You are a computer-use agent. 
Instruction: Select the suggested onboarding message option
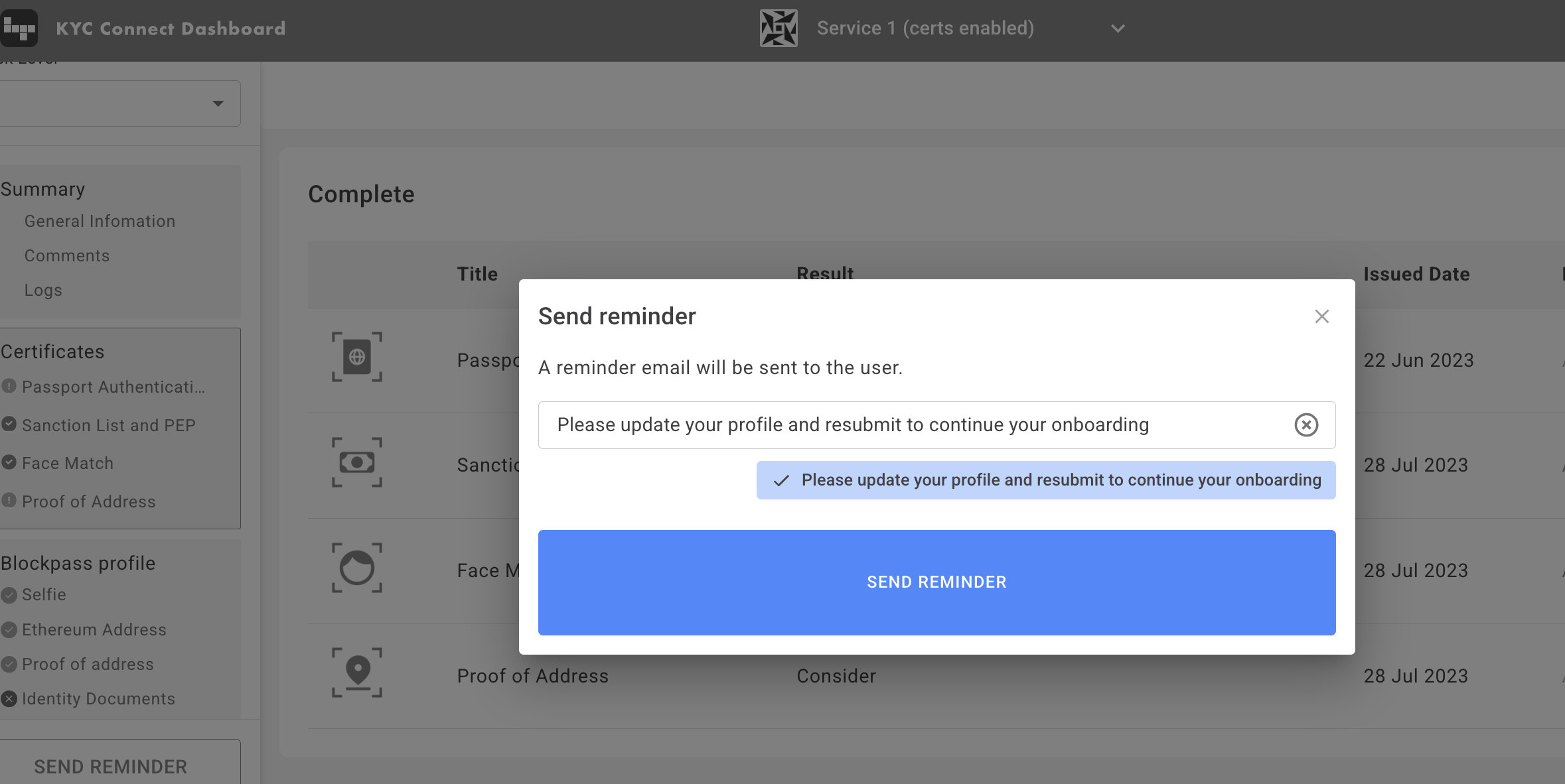point(1046,480)
